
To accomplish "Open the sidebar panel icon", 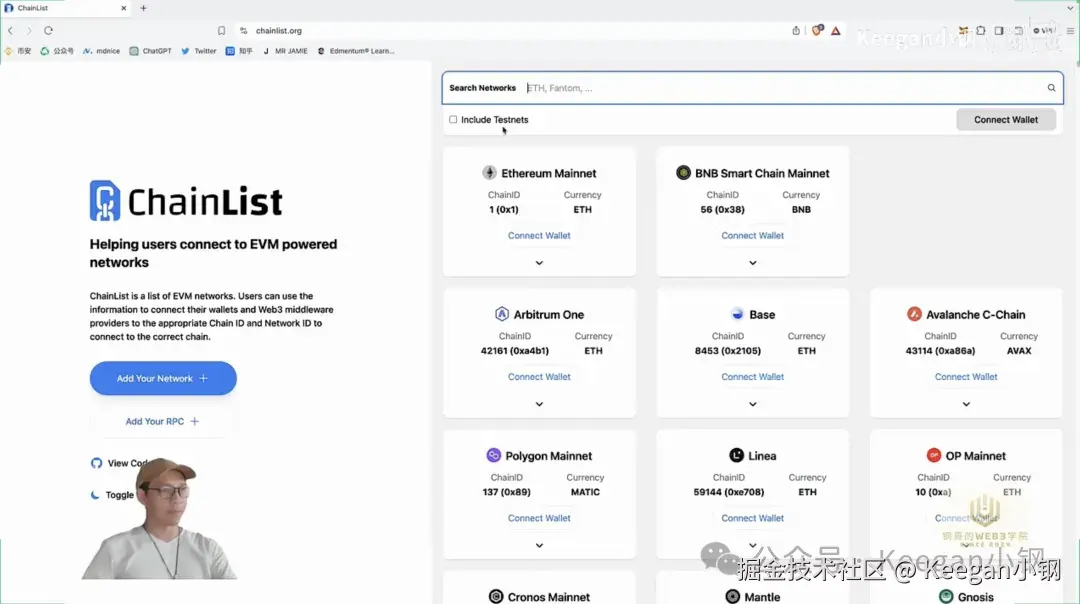I will 999,30.
